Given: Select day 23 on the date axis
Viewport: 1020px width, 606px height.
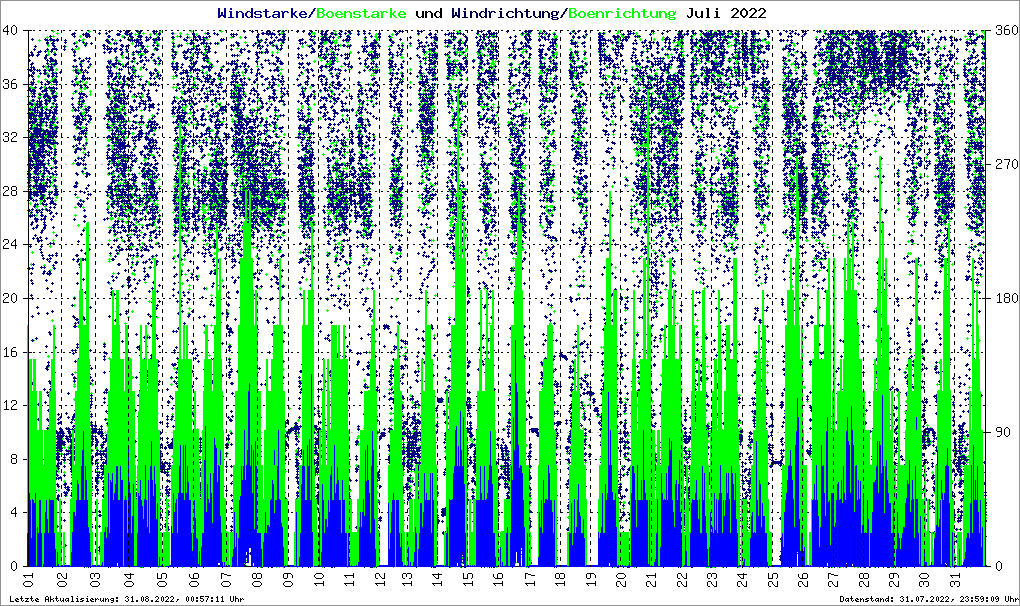Looking at the screenshot, I should [x=711, y=579].
